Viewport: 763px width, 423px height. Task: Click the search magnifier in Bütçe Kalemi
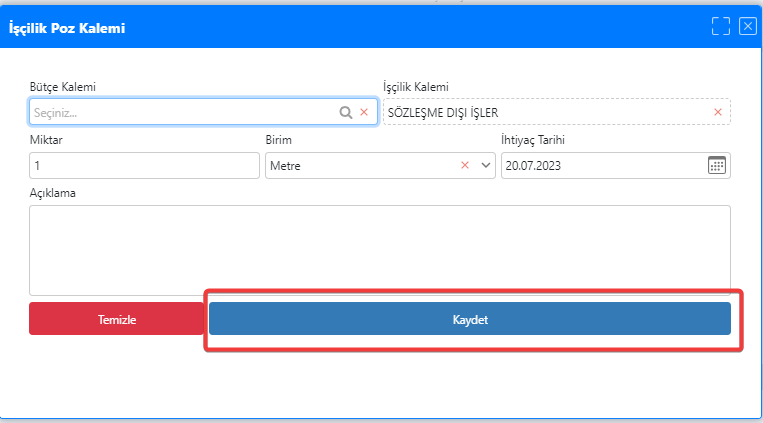346,113
